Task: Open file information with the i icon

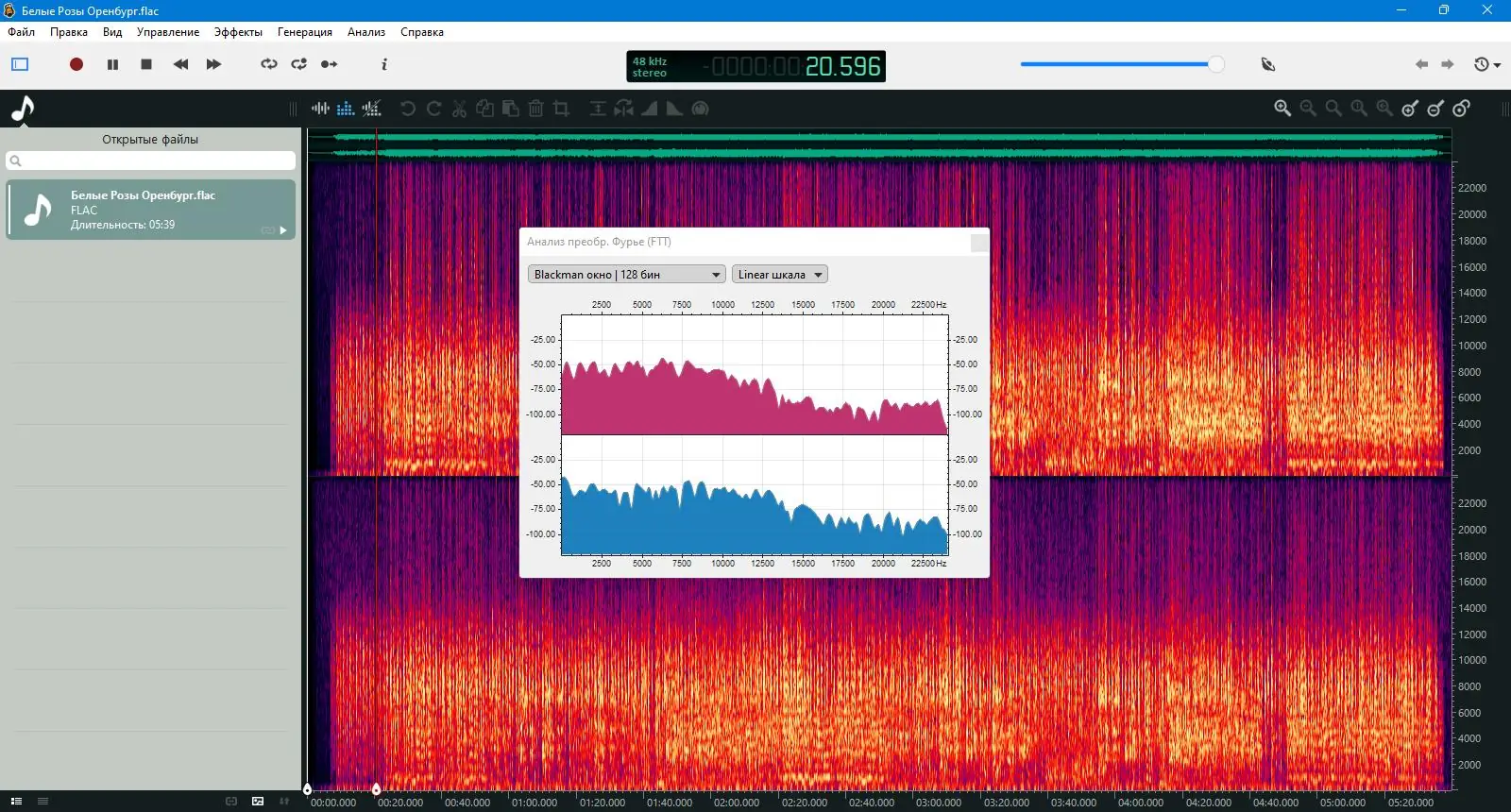Action: 383,64
